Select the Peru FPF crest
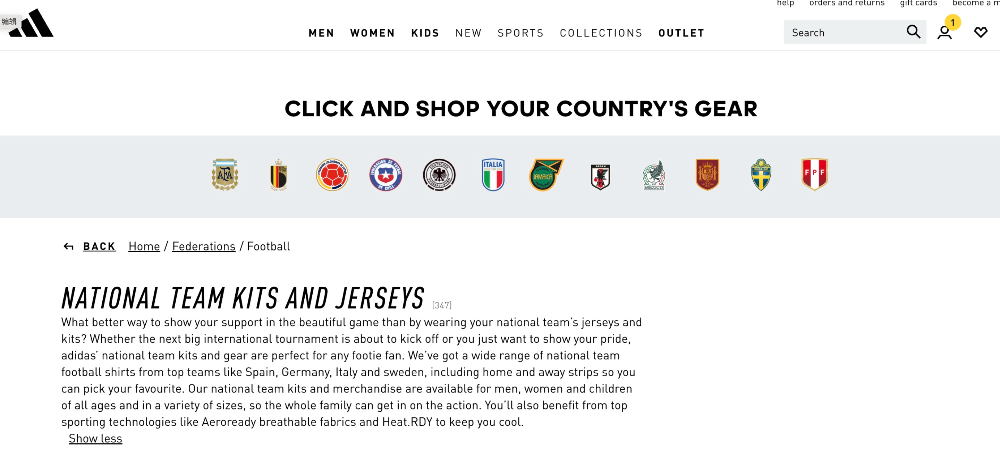Viewport: 1000px width, 451px height. [x=814, y=175]
